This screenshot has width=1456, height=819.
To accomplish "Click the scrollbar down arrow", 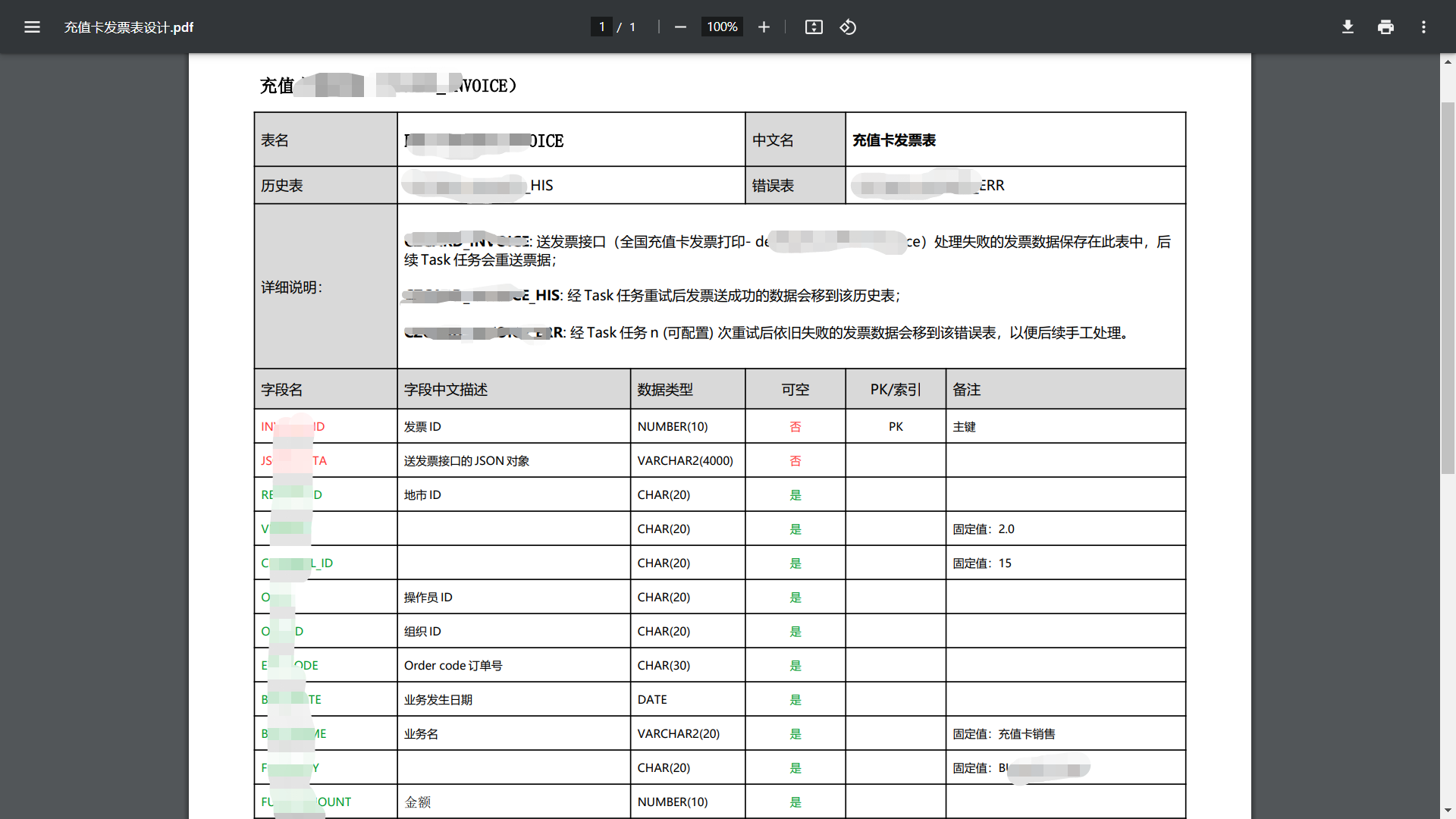I will tap(1448, 810).
